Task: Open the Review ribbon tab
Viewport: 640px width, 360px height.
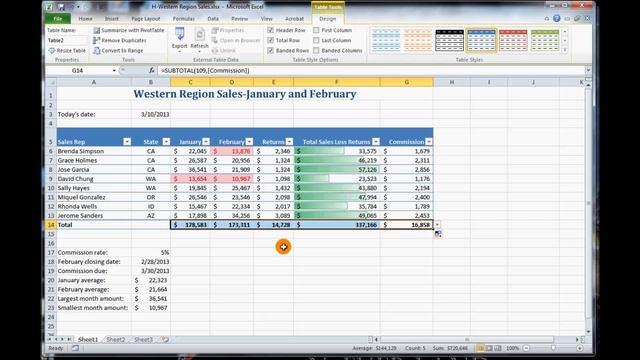Action: point(240,19)
